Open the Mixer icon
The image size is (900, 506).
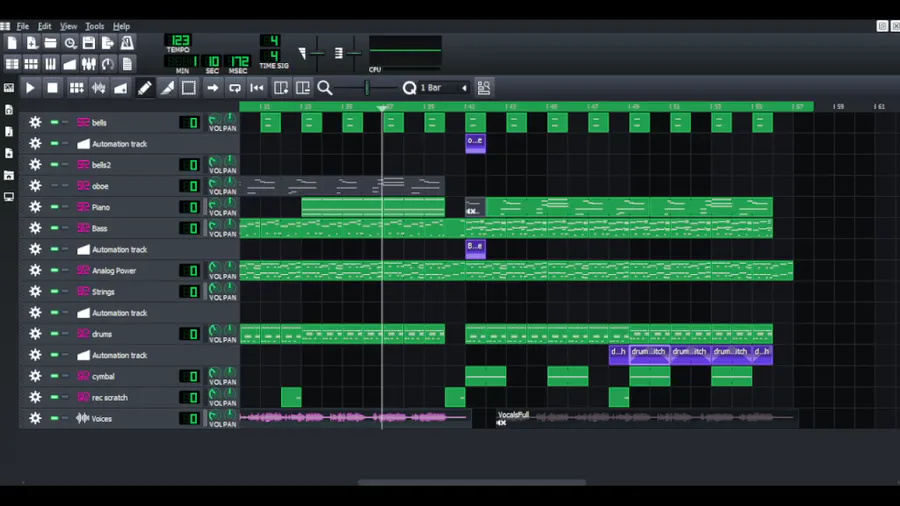tap(89, 64)
